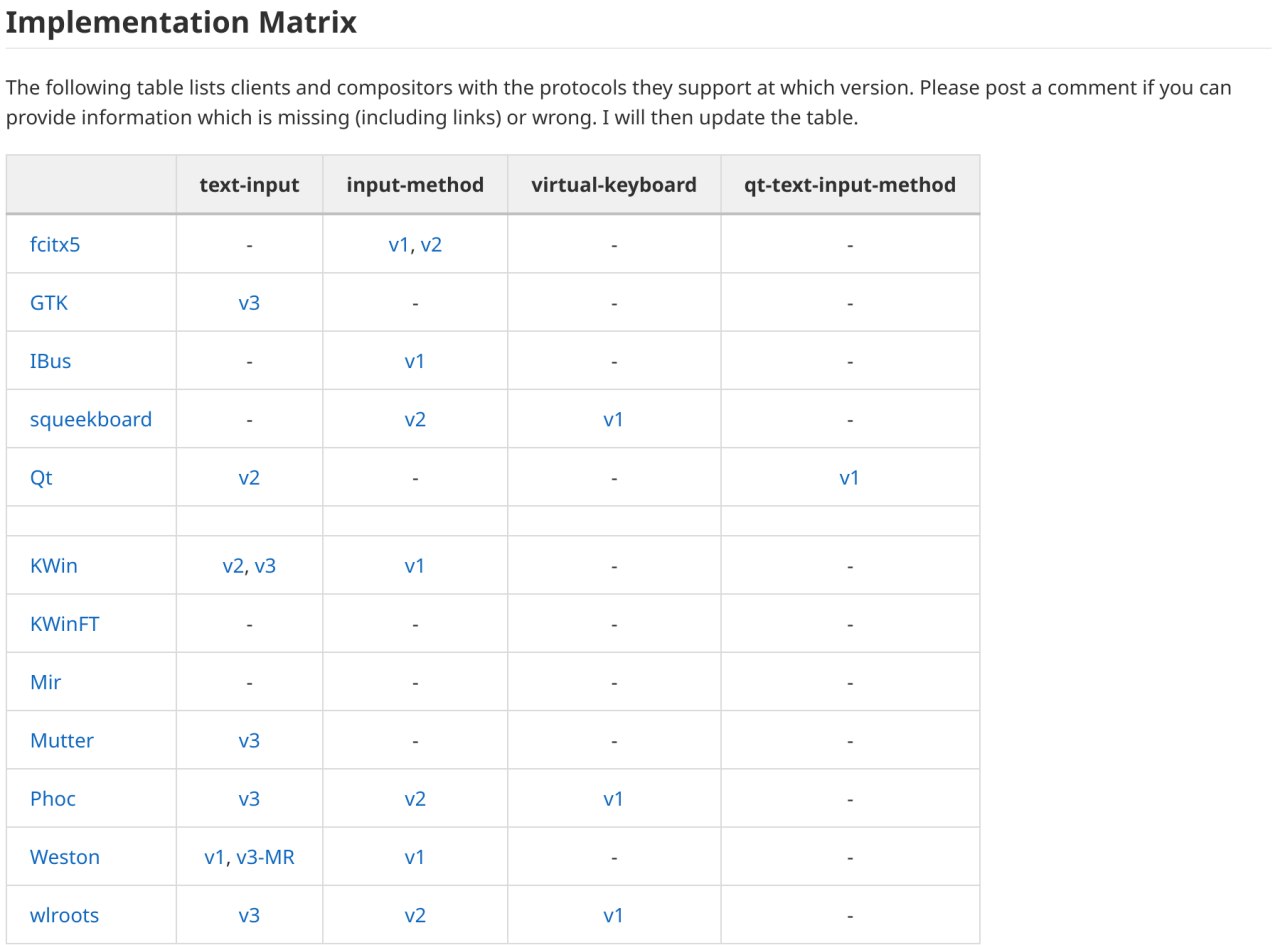
Task: Click the virtual-keyboard column header
Action: click(x=614, y=184)
